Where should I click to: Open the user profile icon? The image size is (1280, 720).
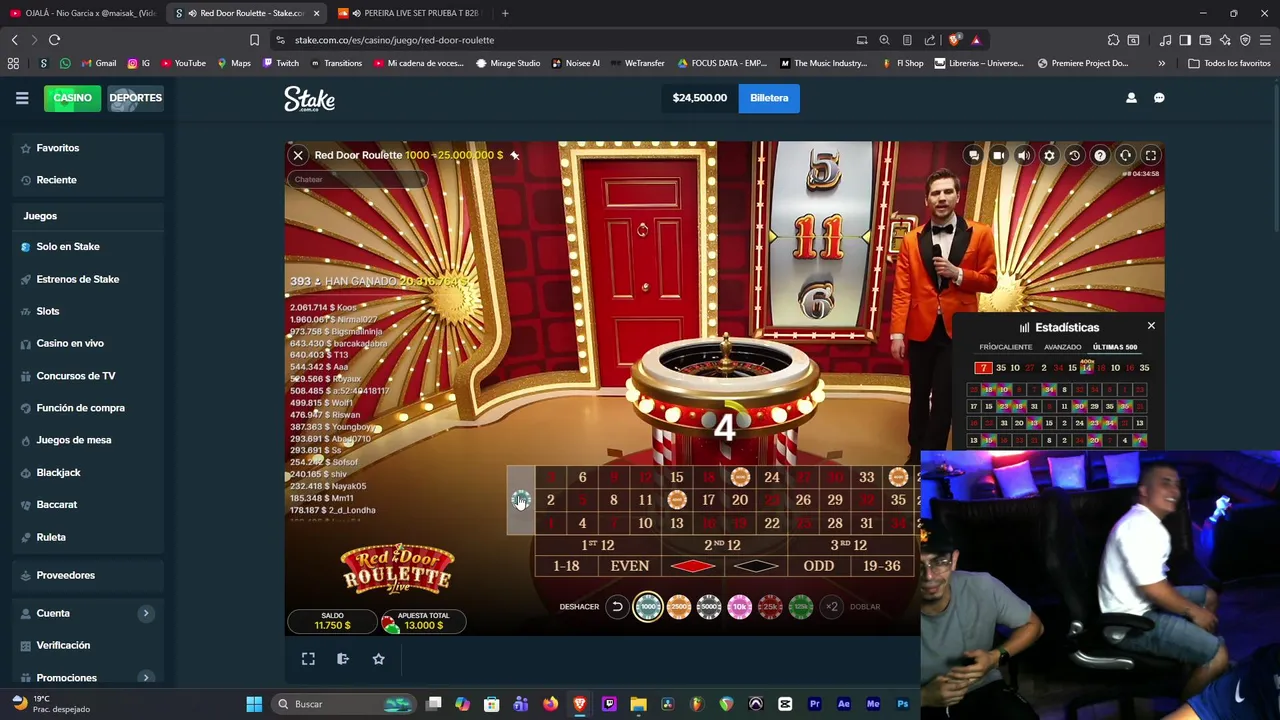pos(1131,98)
